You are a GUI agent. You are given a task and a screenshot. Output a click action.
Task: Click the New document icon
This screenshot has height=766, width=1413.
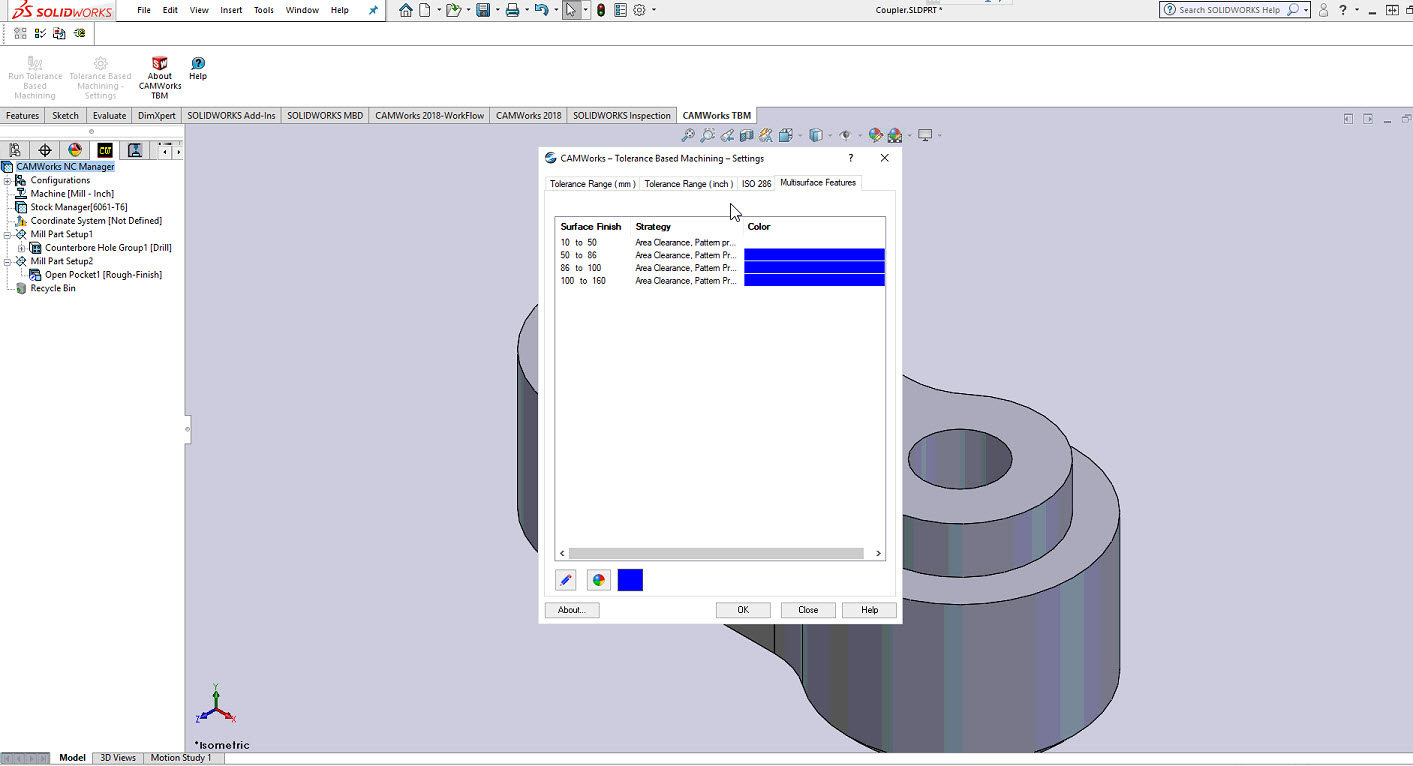(425, 10)
